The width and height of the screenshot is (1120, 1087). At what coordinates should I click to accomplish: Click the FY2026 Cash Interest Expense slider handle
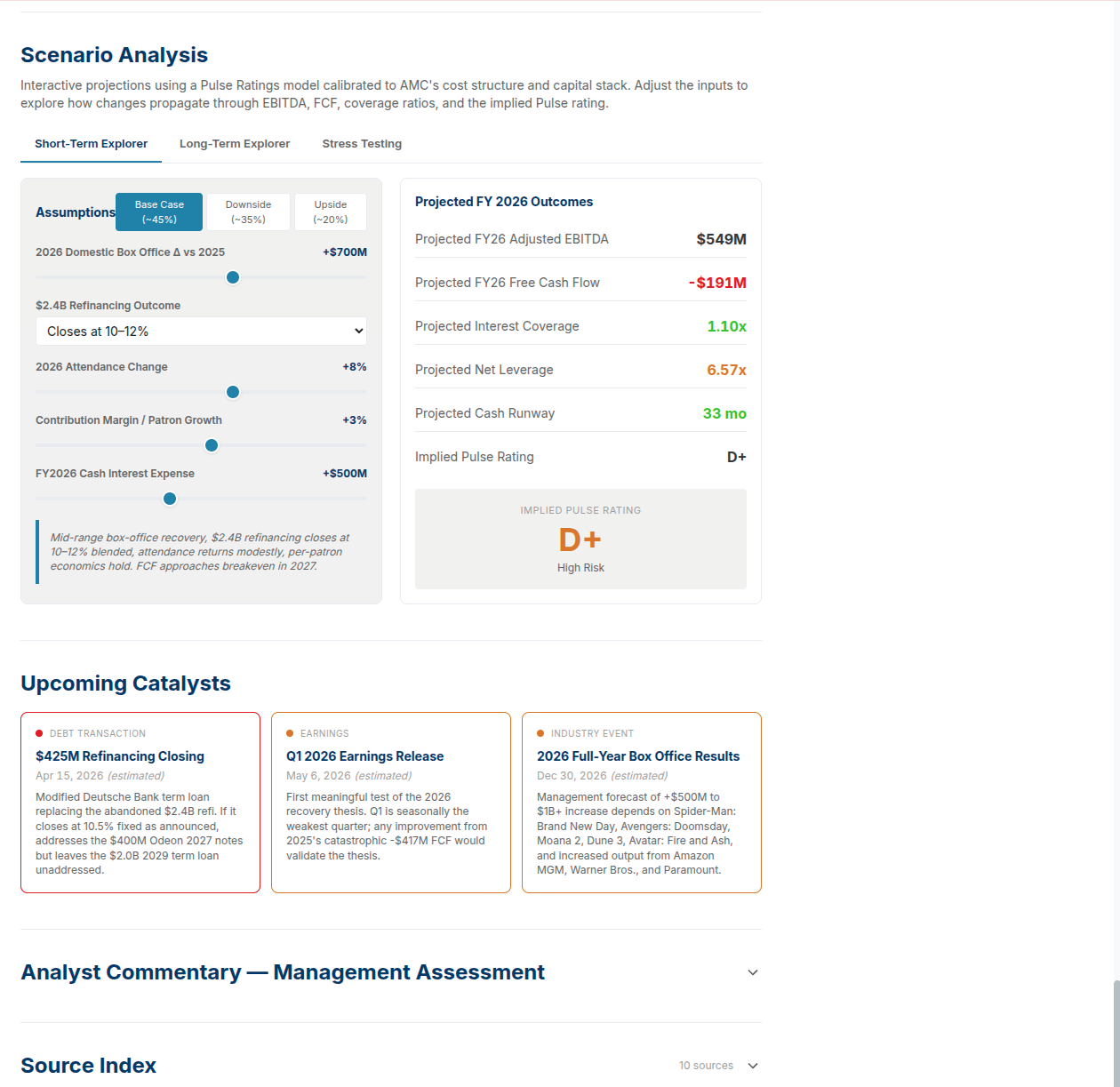170,499
